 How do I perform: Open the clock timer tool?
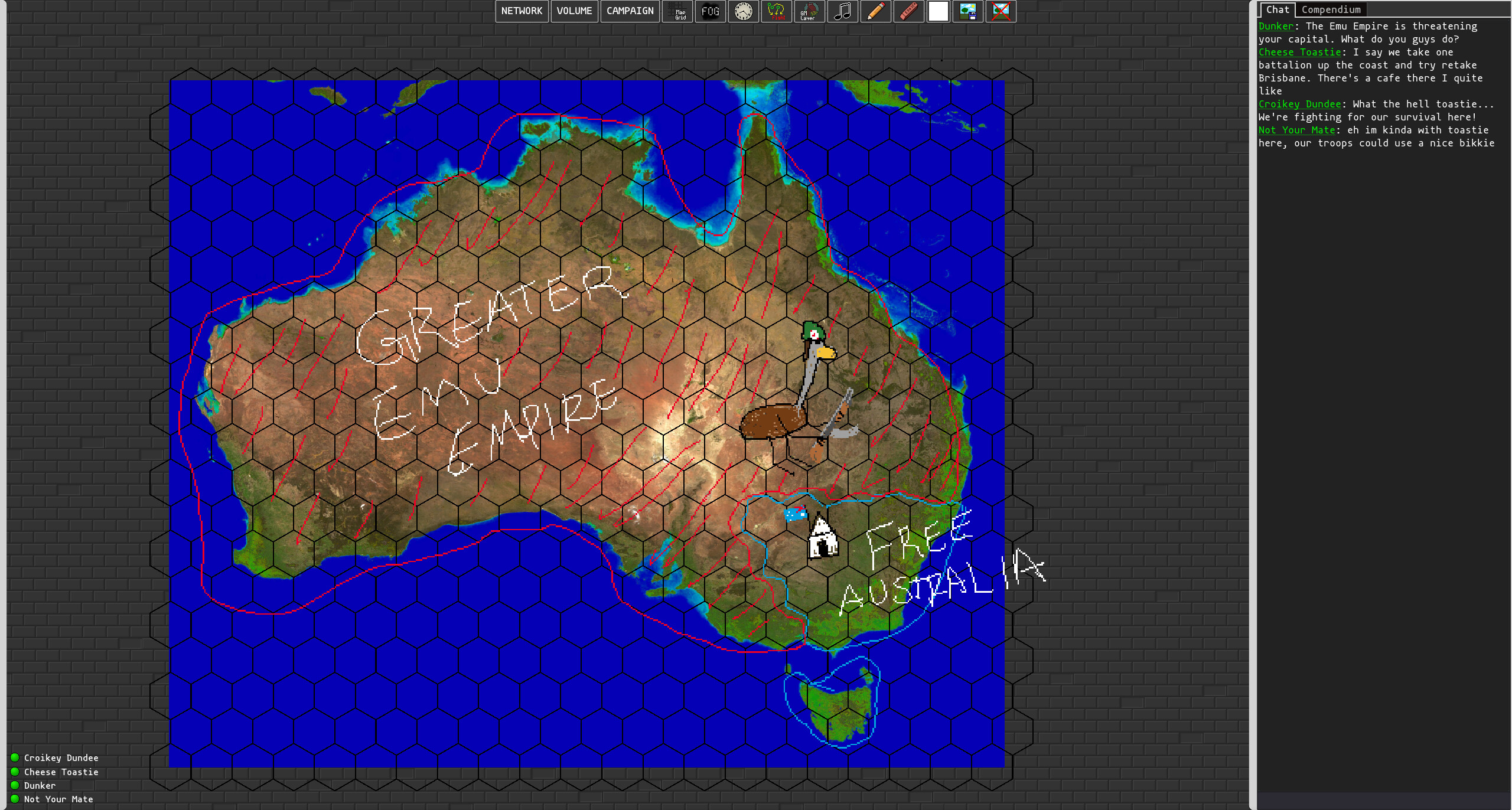[x=743, y=11]
